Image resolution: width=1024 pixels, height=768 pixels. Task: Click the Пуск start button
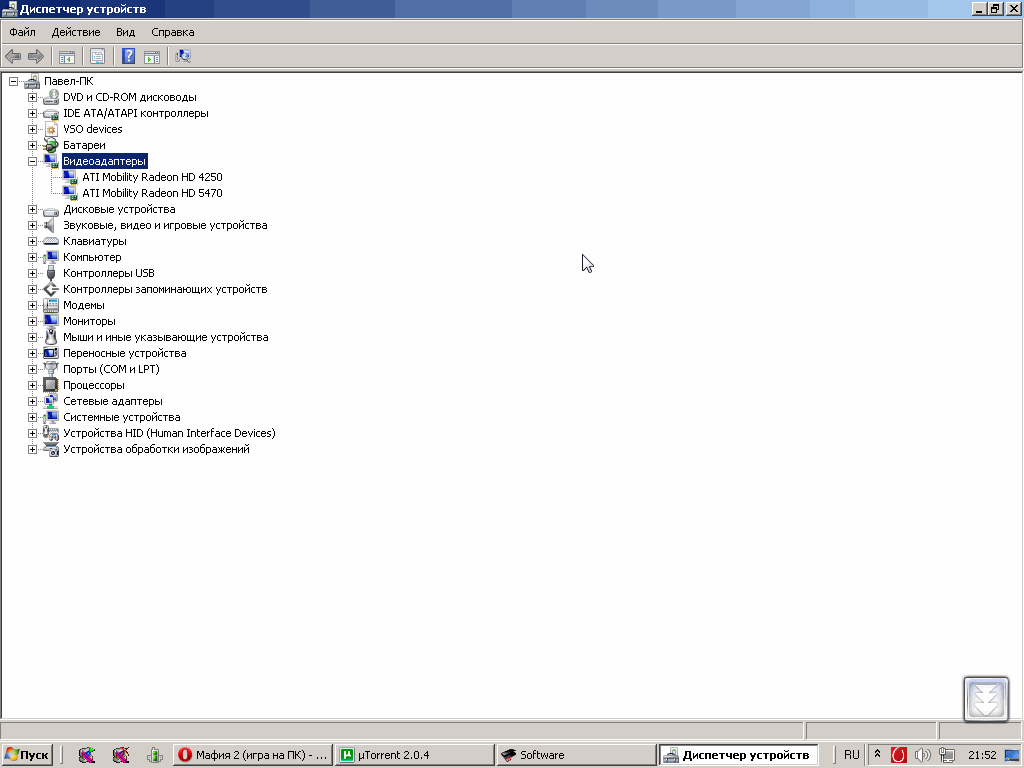click(27, 755)
